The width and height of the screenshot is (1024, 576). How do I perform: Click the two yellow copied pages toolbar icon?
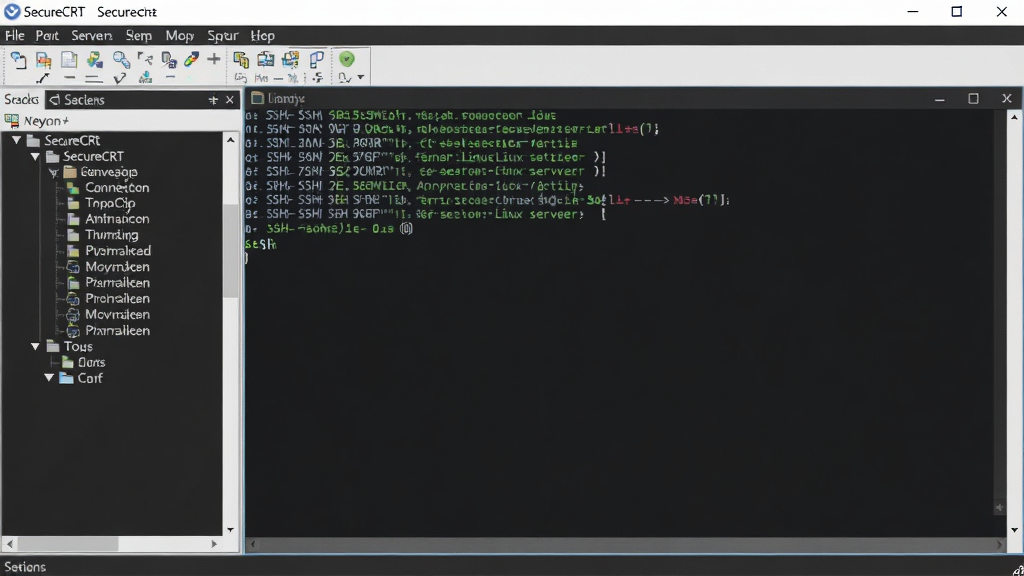pos(241,60)
